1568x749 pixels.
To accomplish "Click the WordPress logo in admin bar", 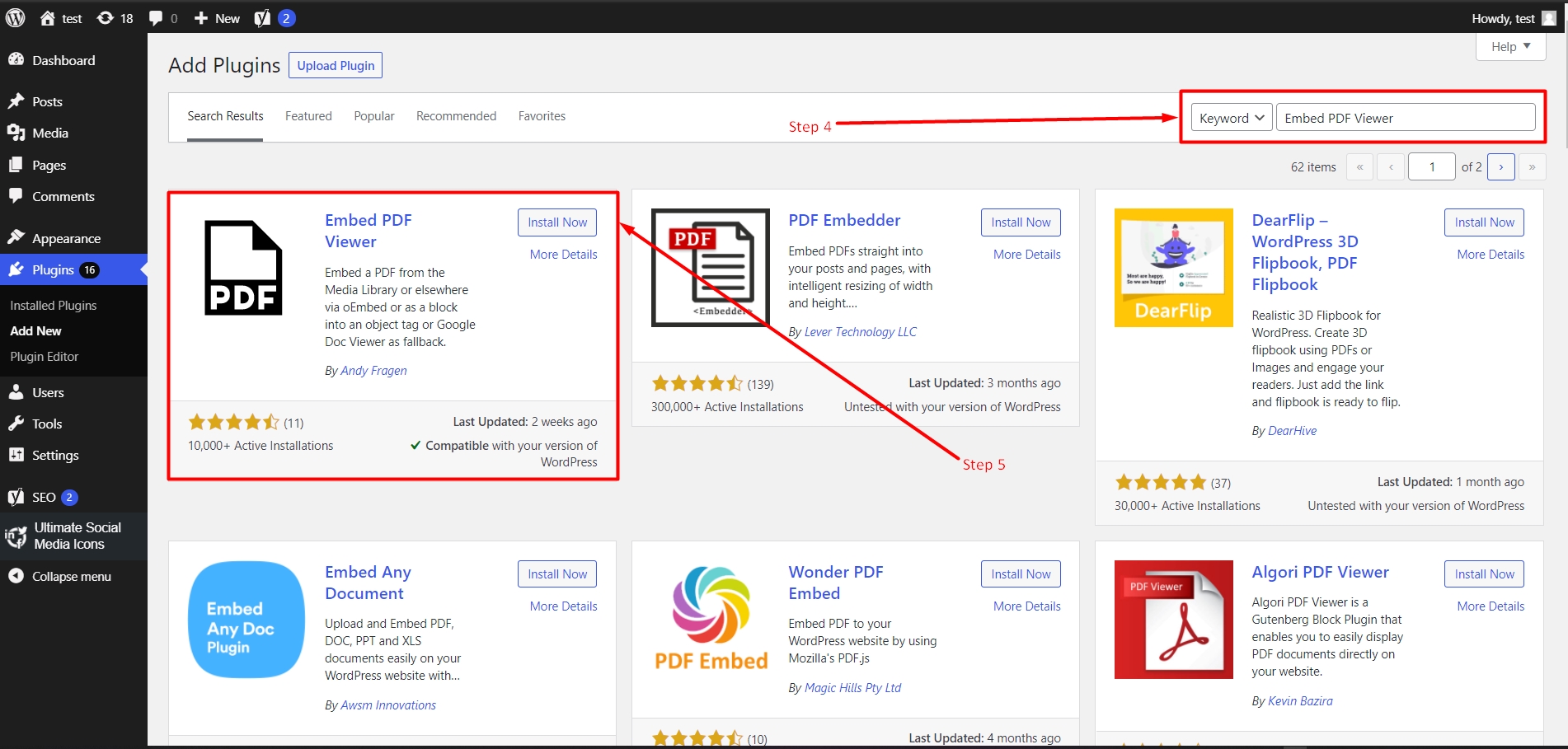I will click(x=16, y=18).
